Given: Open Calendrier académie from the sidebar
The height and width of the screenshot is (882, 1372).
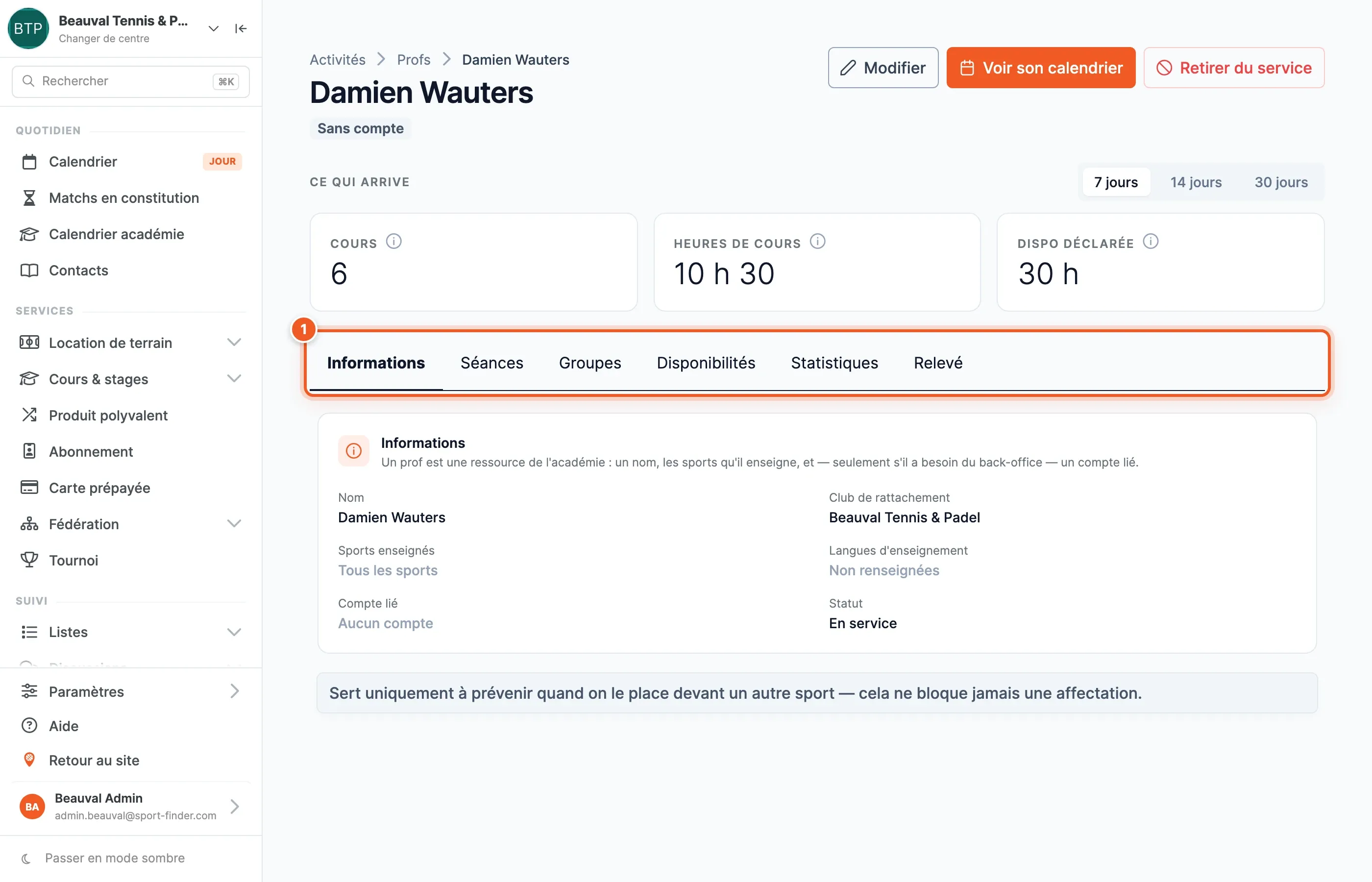Looking at the screenshot, I should 130,234.
